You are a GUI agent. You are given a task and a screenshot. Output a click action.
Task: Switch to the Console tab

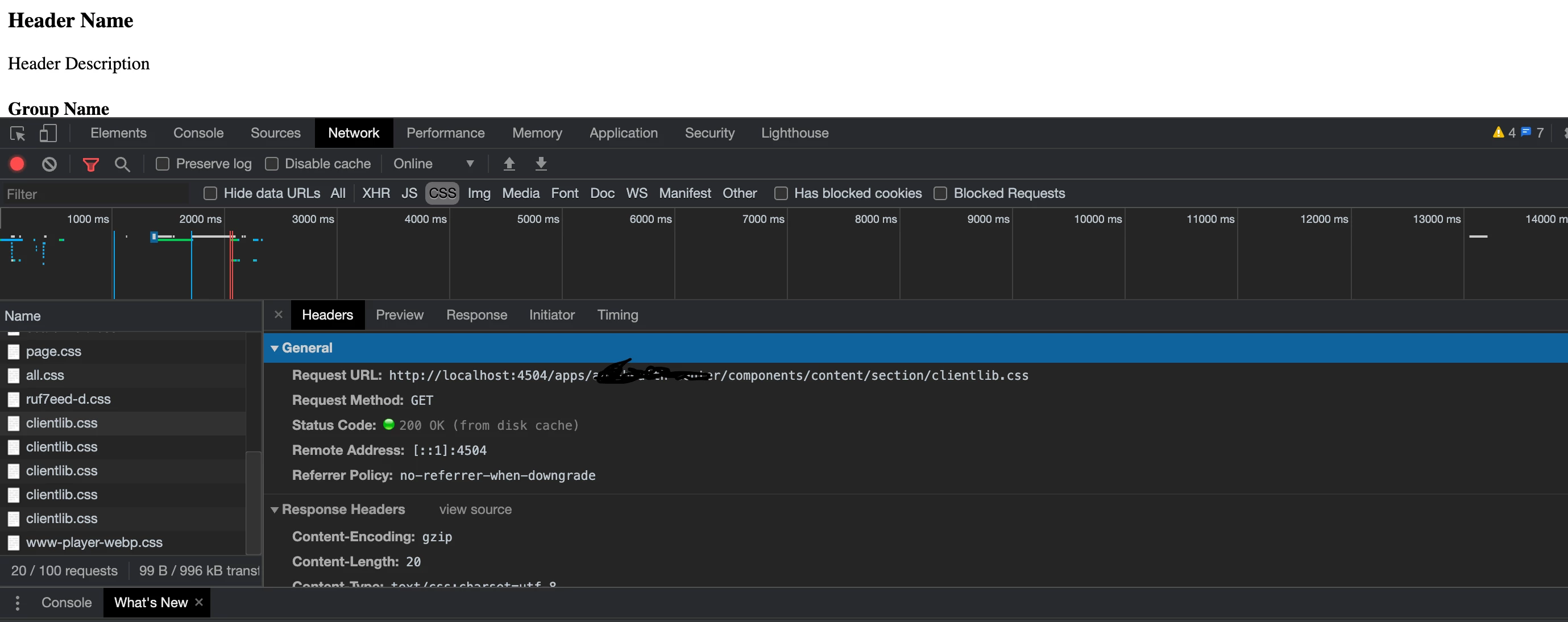coord(198,133)
